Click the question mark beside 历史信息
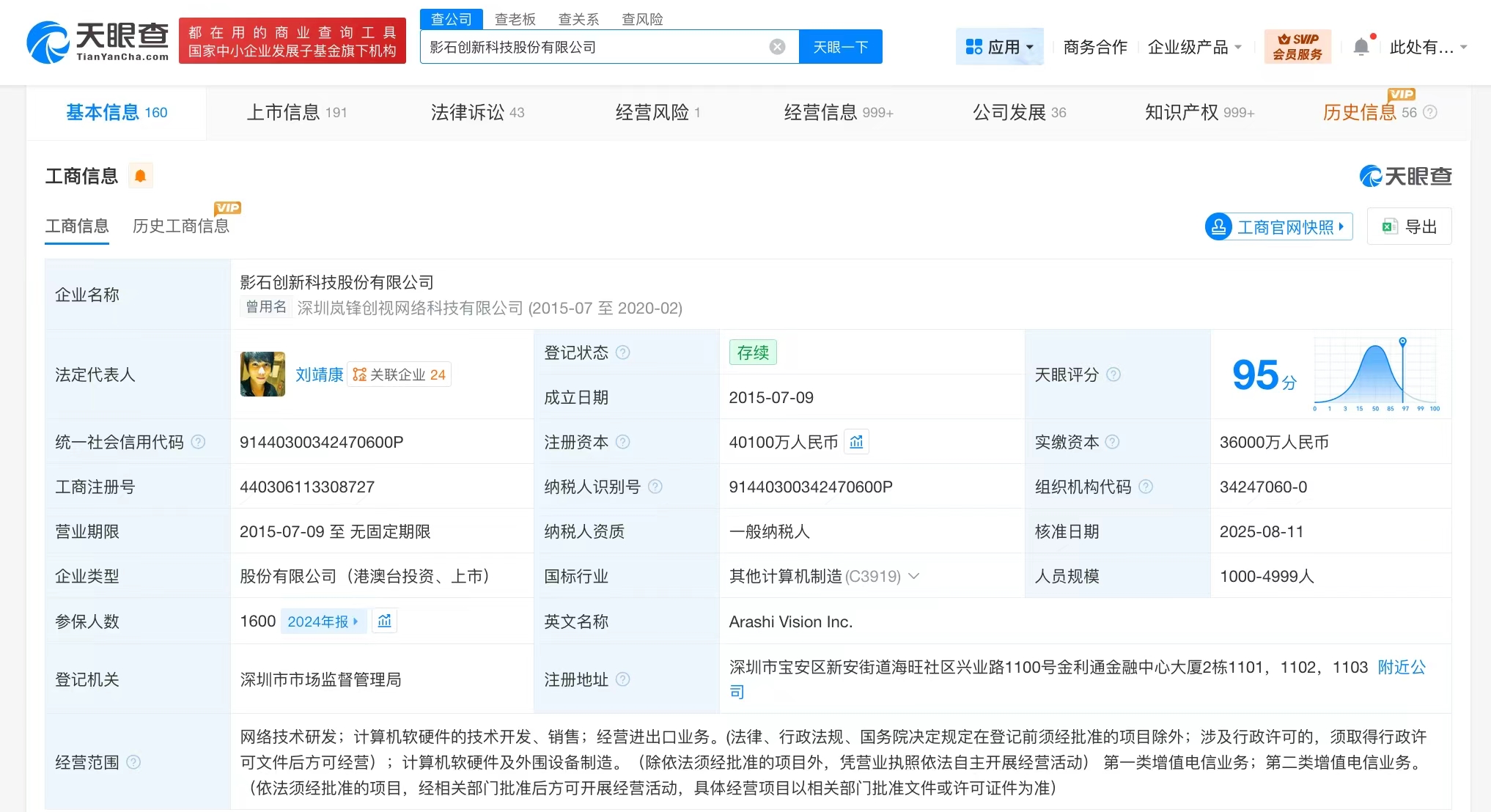Image resolution: width=1491 pixels, height=812 pixels. (1429, 113)
